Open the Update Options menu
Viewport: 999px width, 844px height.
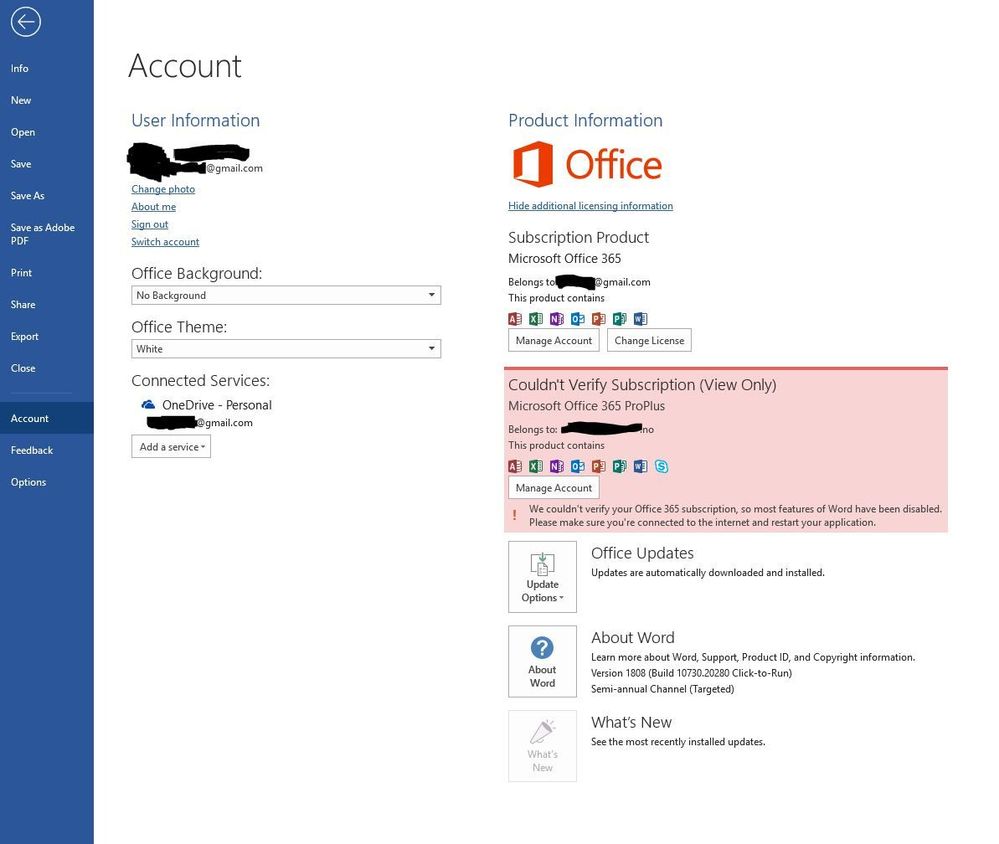tap(542, 577)
